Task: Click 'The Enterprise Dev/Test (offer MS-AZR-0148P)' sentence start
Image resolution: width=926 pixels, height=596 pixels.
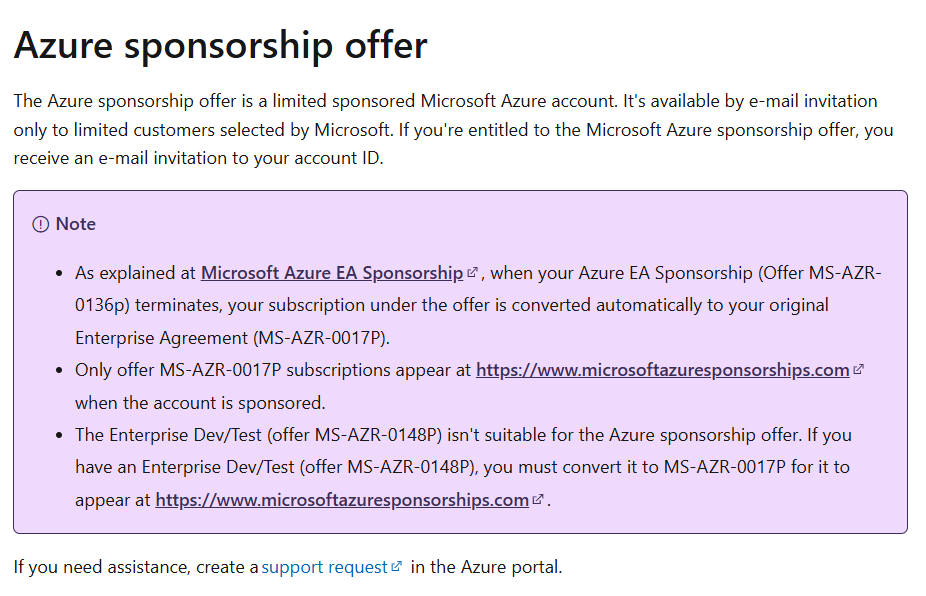Action: [x=259, y=435]
